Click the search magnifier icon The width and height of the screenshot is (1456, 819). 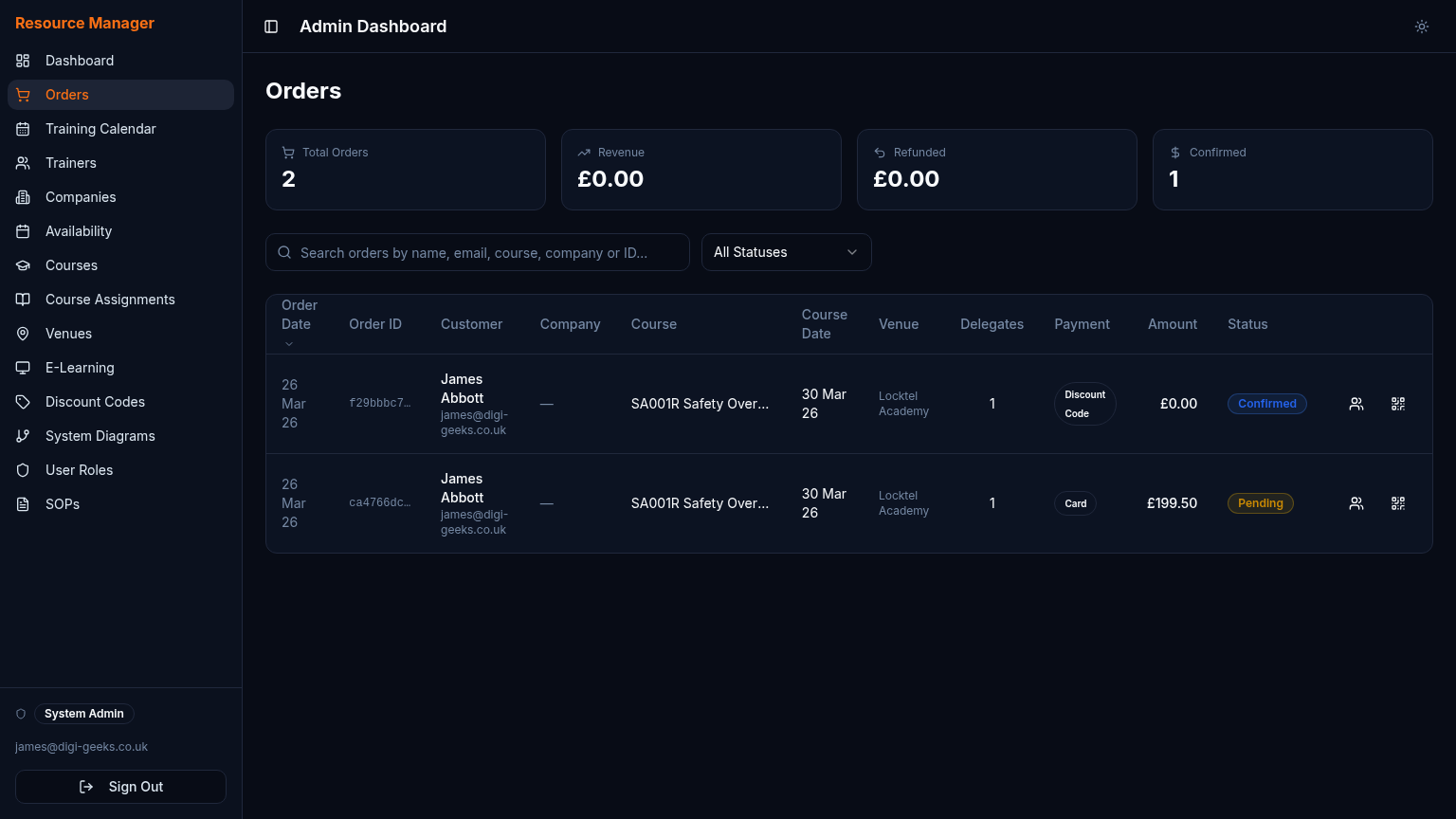coord(284,252)
